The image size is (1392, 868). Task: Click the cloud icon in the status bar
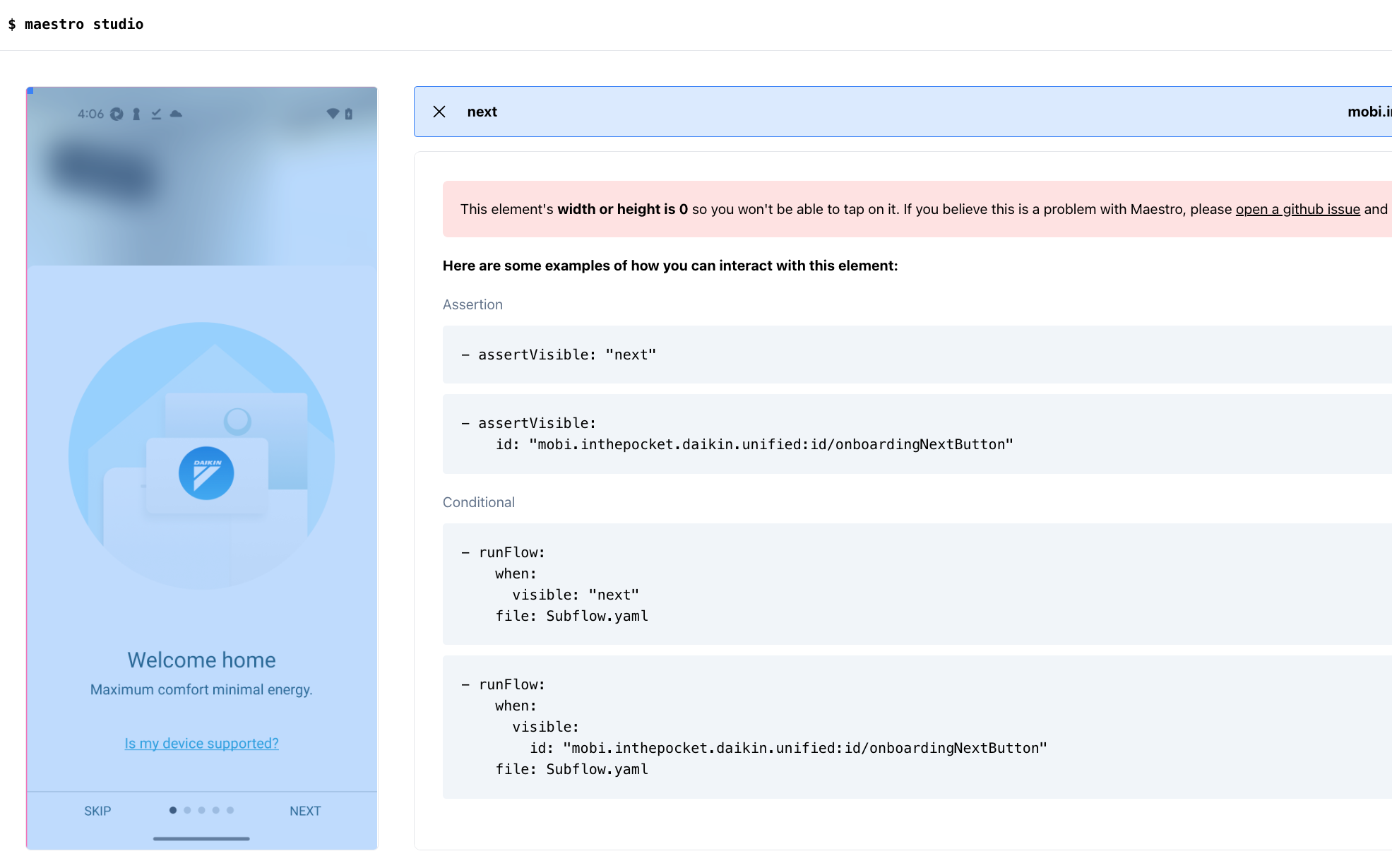177,114
